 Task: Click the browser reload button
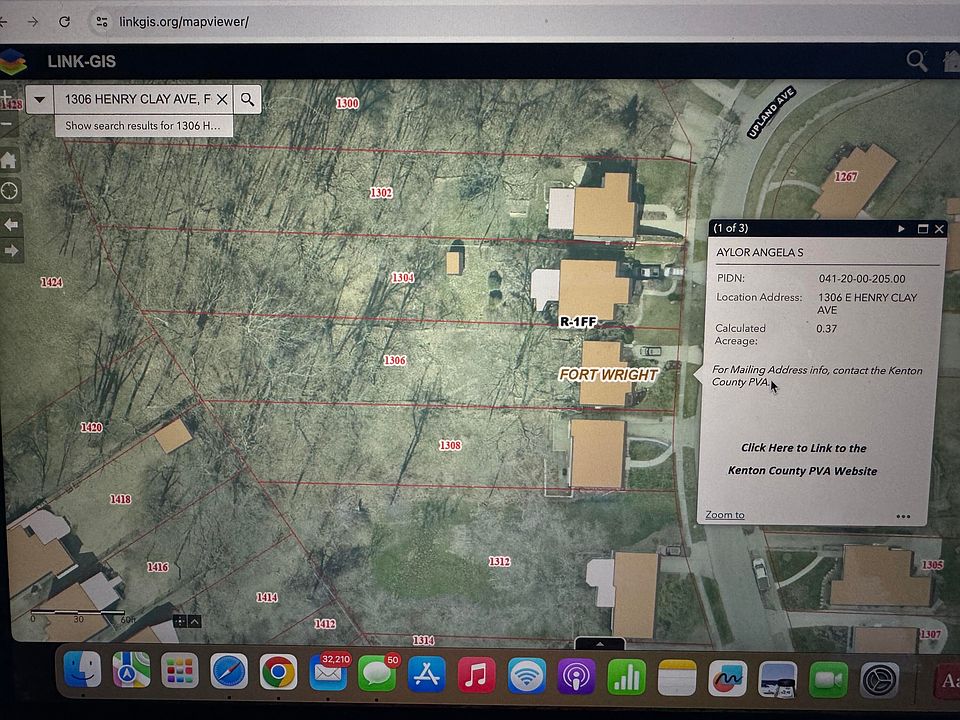tap(65, 21)
